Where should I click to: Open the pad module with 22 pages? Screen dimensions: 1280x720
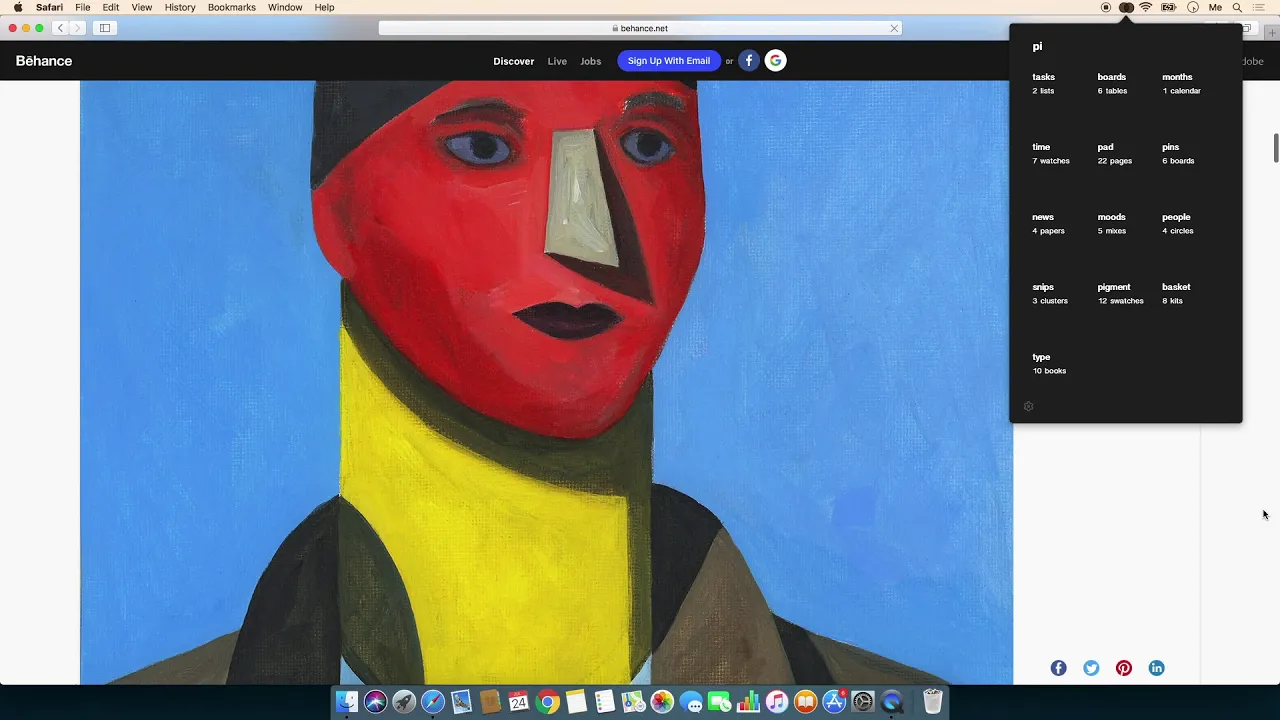1115,153
